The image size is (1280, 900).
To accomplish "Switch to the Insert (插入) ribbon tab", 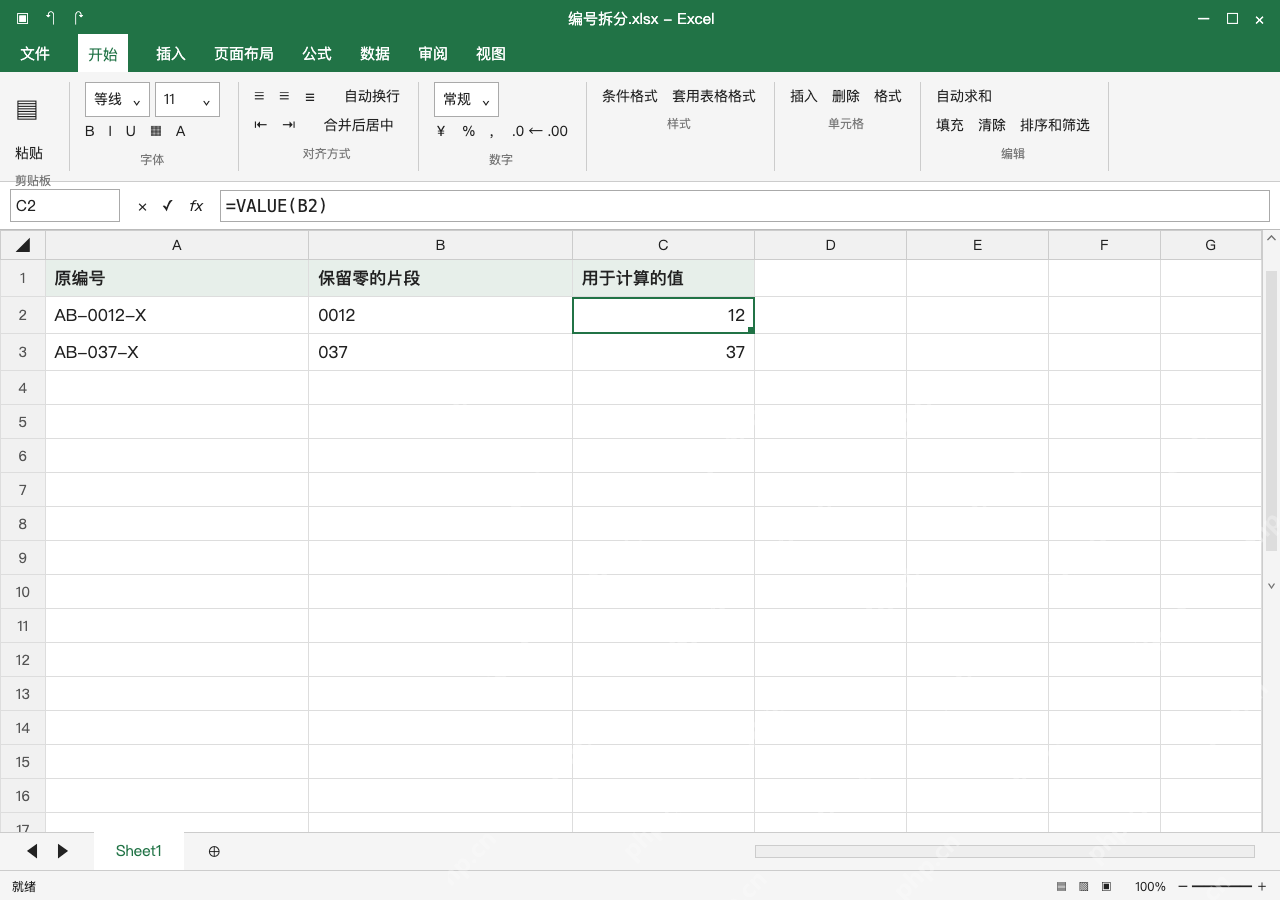I will [171, 54].
